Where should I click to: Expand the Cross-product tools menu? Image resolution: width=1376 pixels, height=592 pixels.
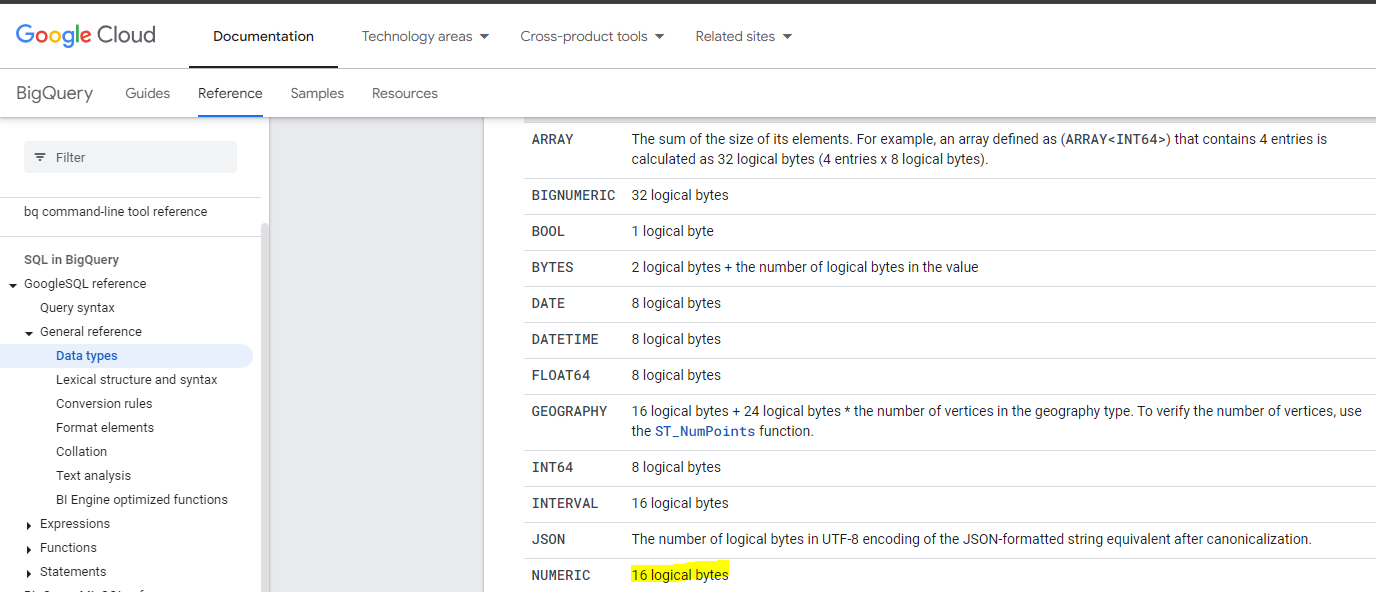click(x=592, y=36)
